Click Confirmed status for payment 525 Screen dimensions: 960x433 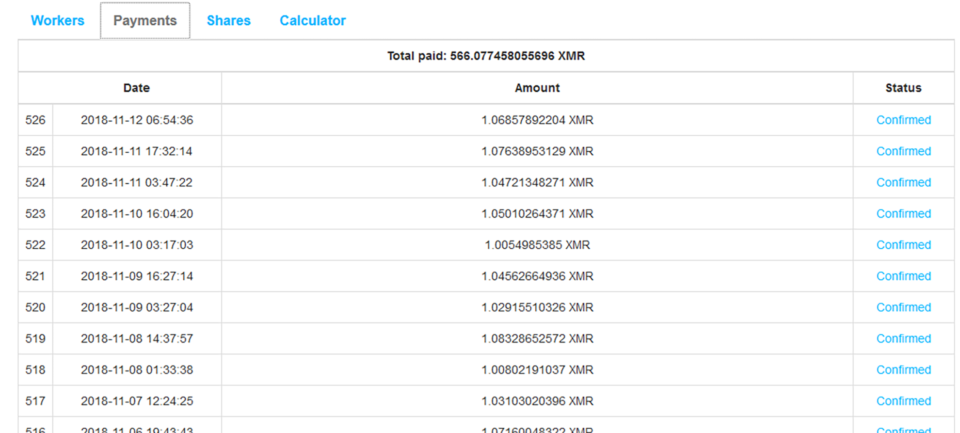point(903,151)
